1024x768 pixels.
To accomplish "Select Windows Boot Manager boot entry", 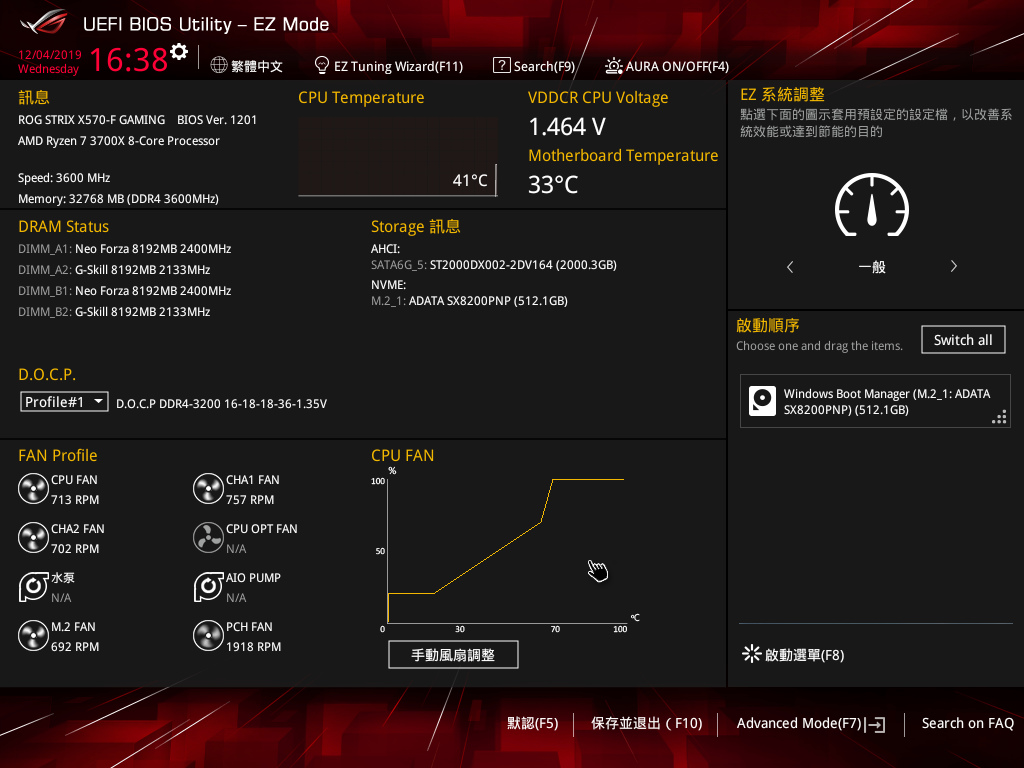I will pyautogui.click(x=875, y=401).
